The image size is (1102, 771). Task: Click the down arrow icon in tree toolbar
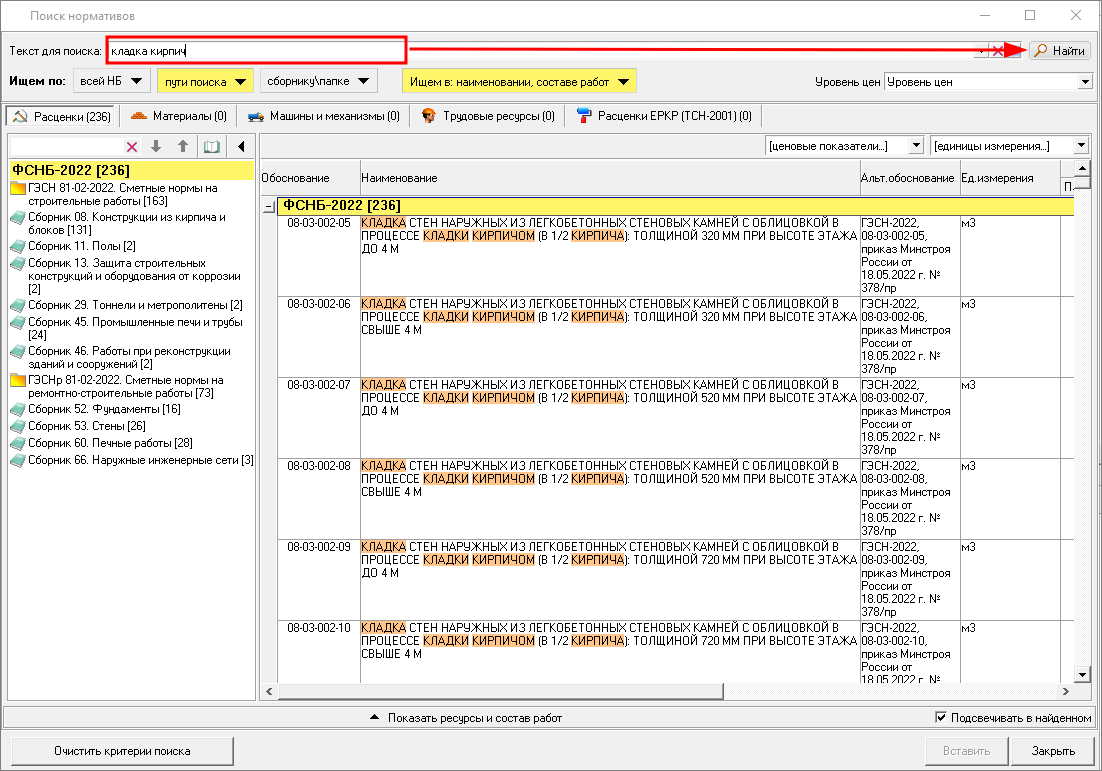tap(156, 147)
